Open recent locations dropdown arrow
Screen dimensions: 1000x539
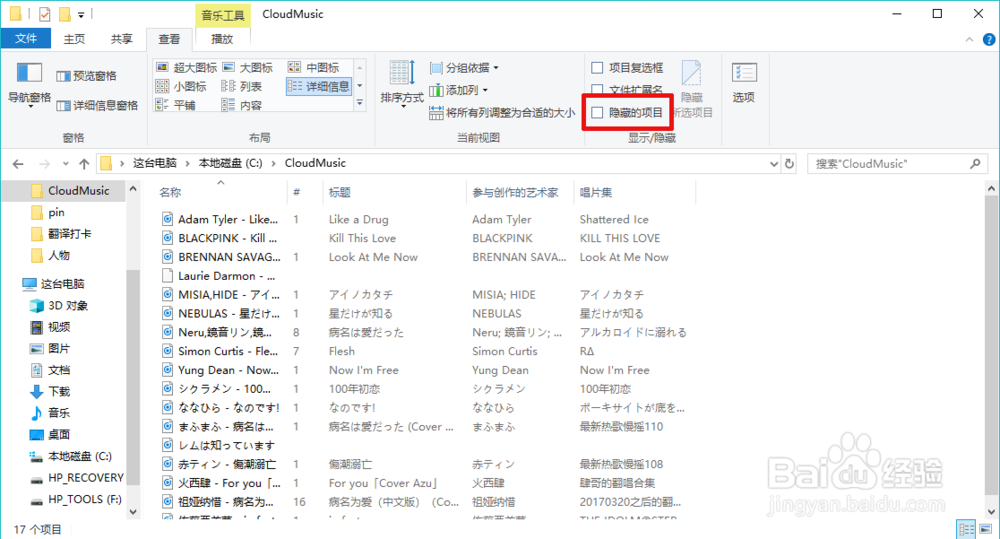[65, 164]
